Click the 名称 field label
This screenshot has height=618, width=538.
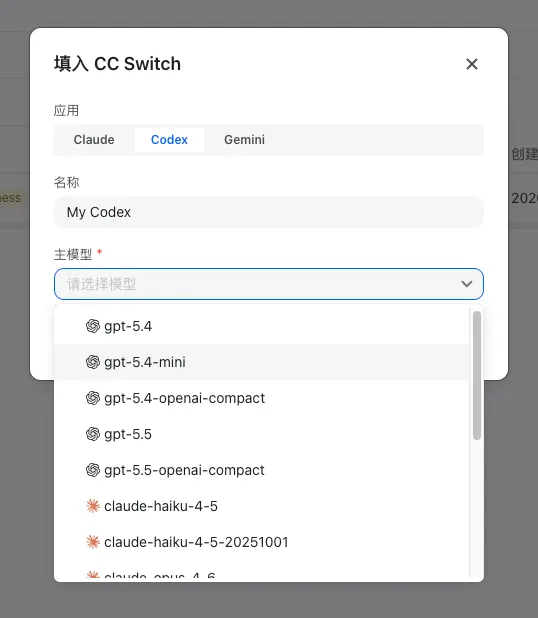[67, 182]
